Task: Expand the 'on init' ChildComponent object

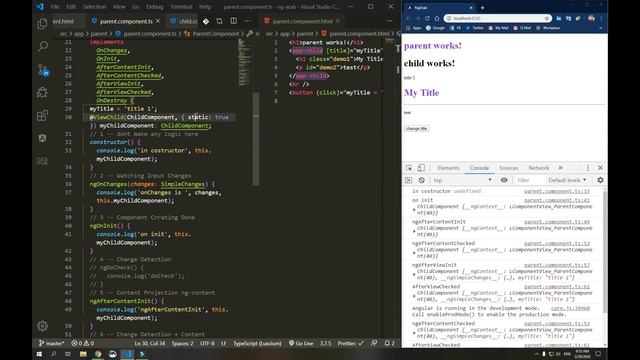Action: coord(414,210)
